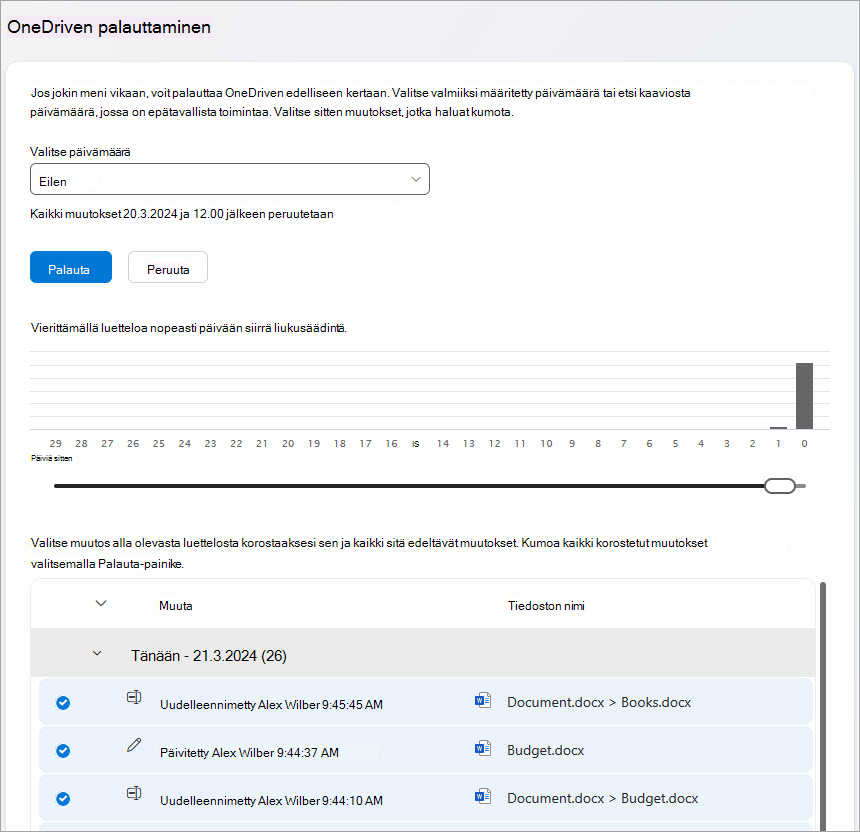Viewport: 860px width, 832px height.
Task: Click file name 'Document.docx > Budget.docx'
Action: tap(602, 798)
